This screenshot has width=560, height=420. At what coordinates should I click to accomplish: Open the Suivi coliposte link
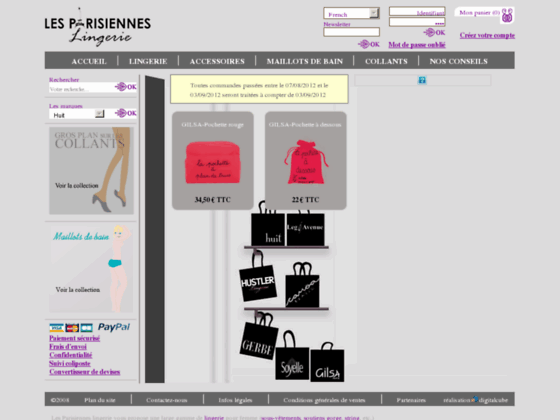pos(70,363)
